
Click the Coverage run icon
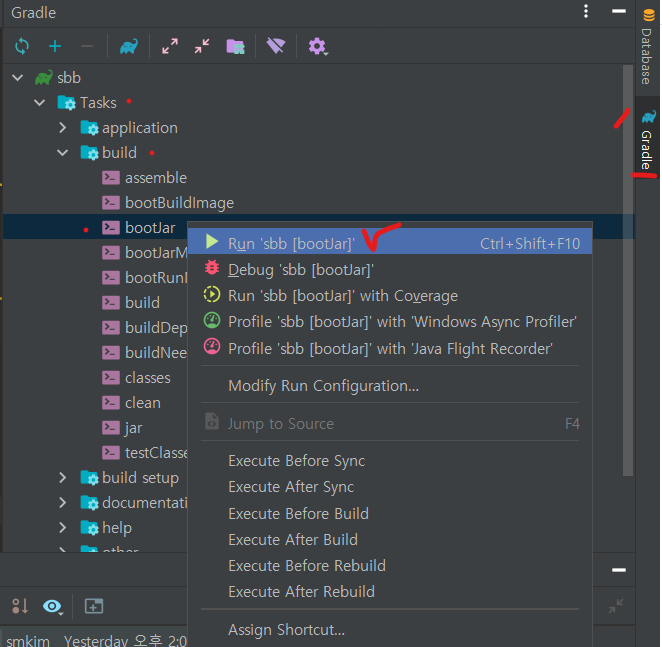point(212,294)
